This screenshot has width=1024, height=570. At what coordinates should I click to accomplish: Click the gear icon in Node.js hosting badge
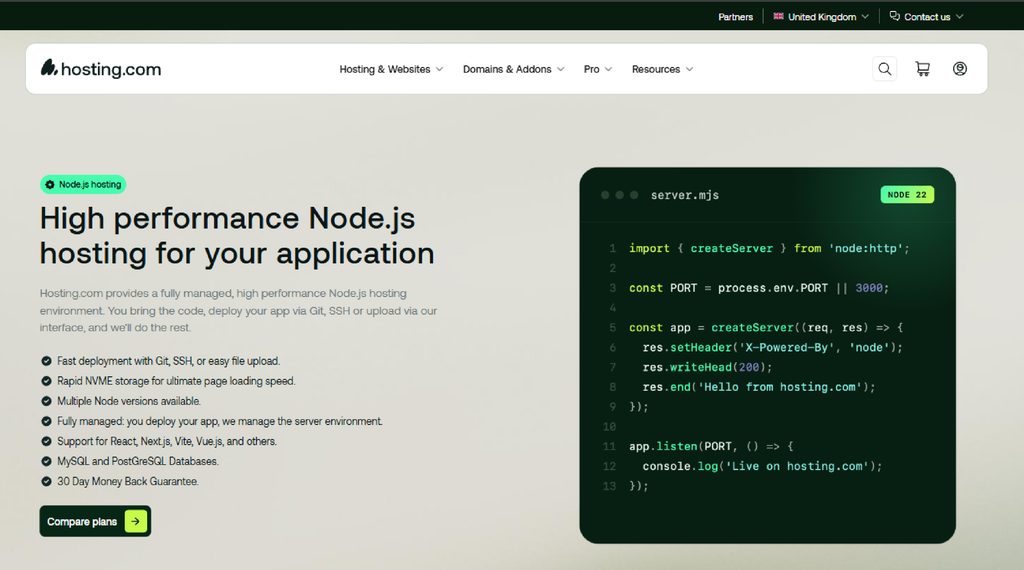(x=50, y=185)
